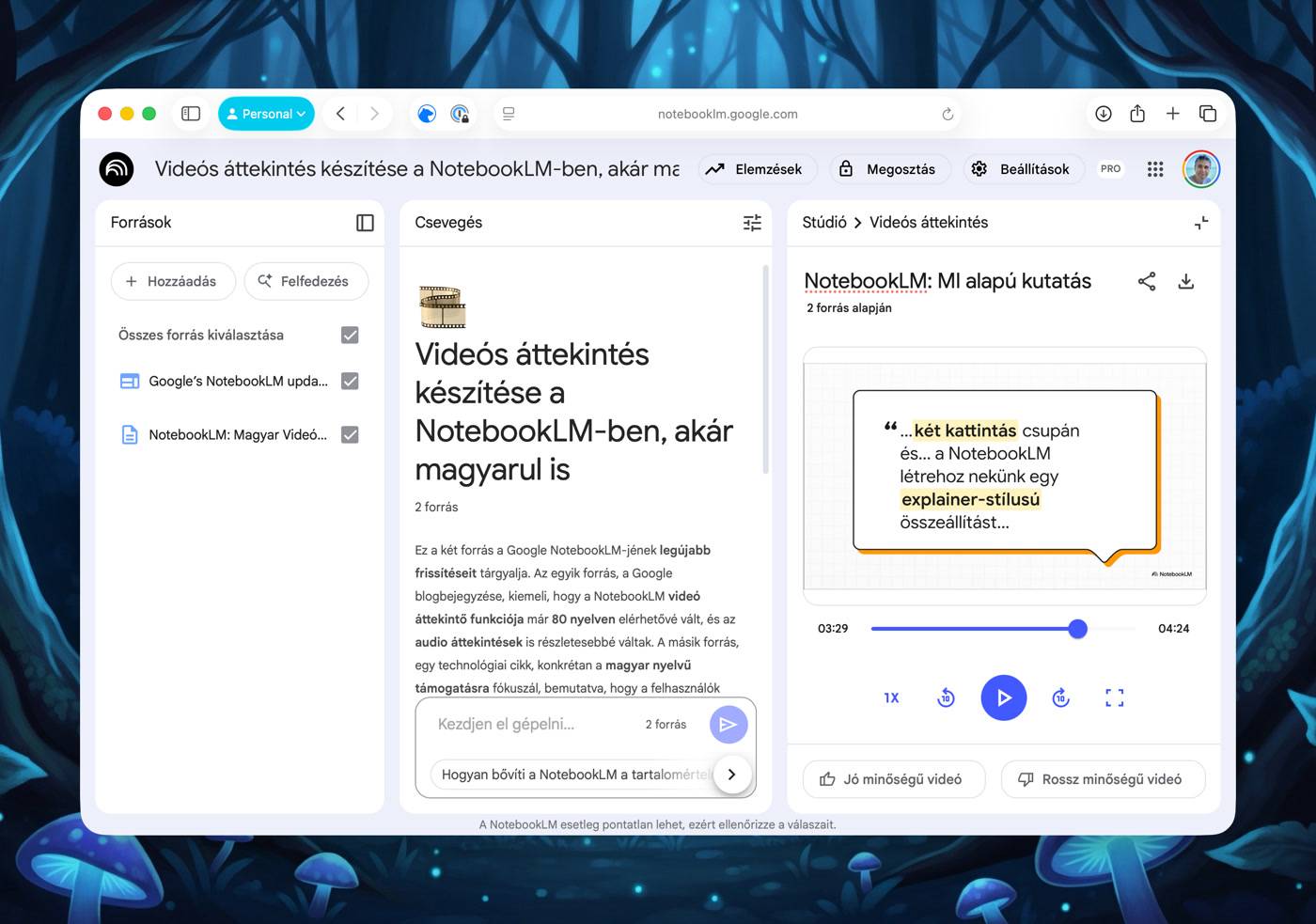Rate as Jó minőségű videó
Image resolution: width=1316 pixels, height=924 pixels.
pos(894,779)
